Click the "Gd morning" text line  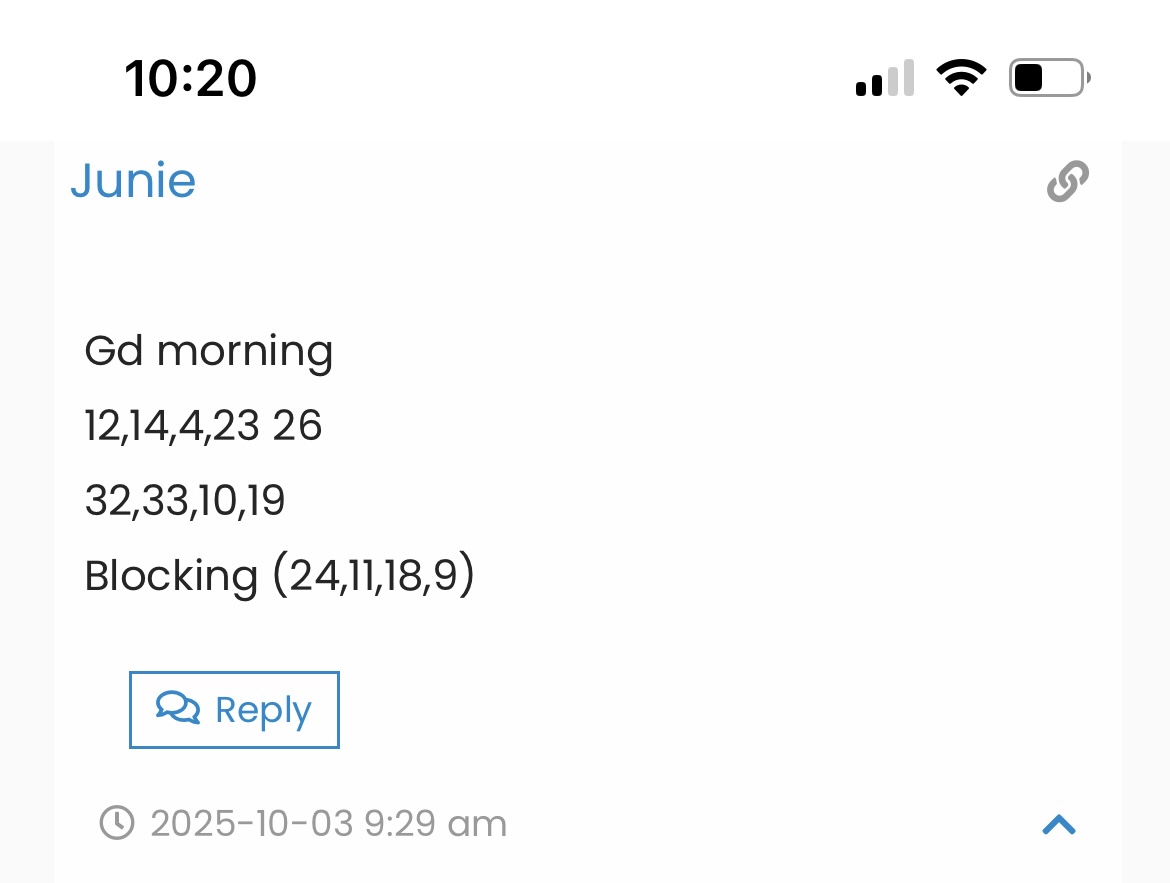point(208,351)
